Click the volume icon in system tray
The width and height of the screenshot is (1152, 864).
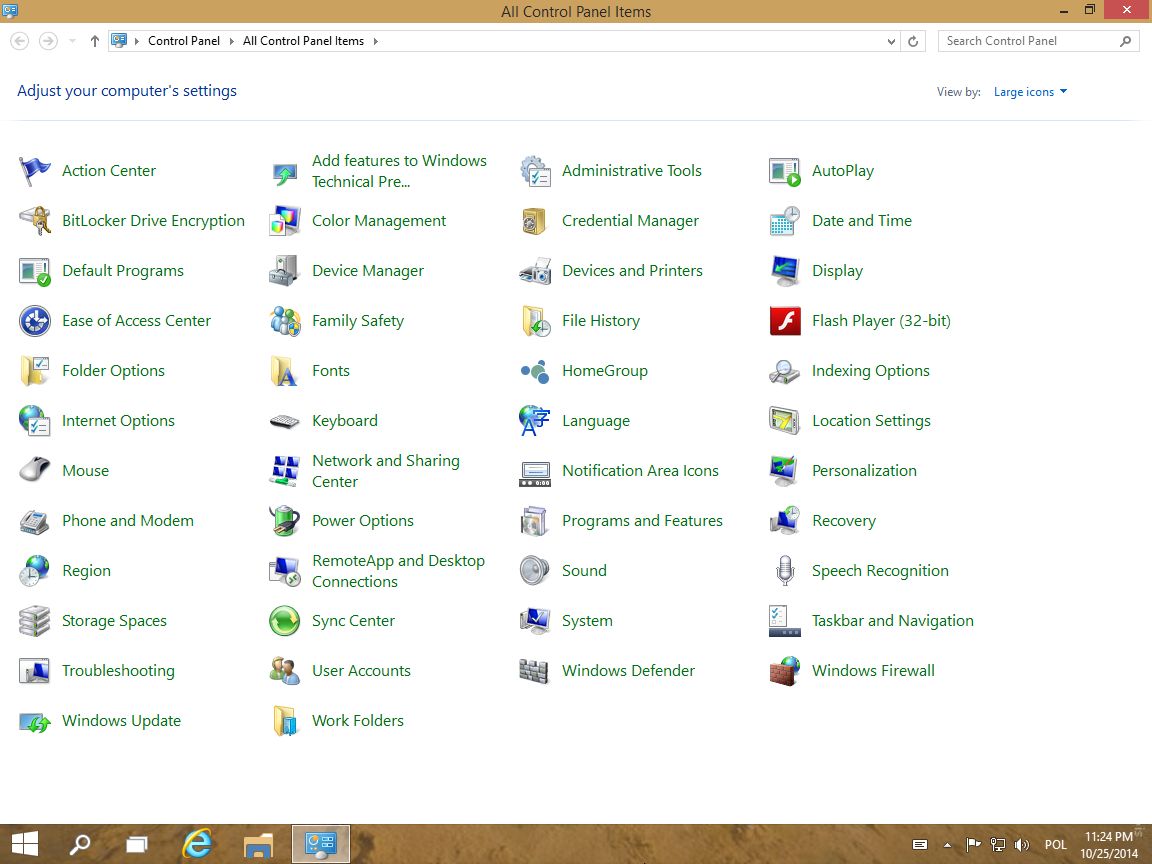[1021, 845]
